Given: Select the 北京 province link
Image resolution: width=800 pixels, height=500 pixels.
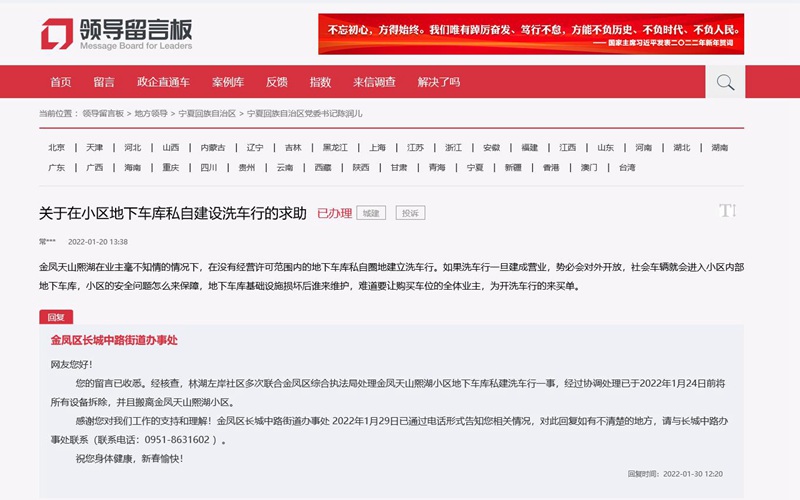Looking at the screenshot, I should pyautogui.click(x=57, y=148).
